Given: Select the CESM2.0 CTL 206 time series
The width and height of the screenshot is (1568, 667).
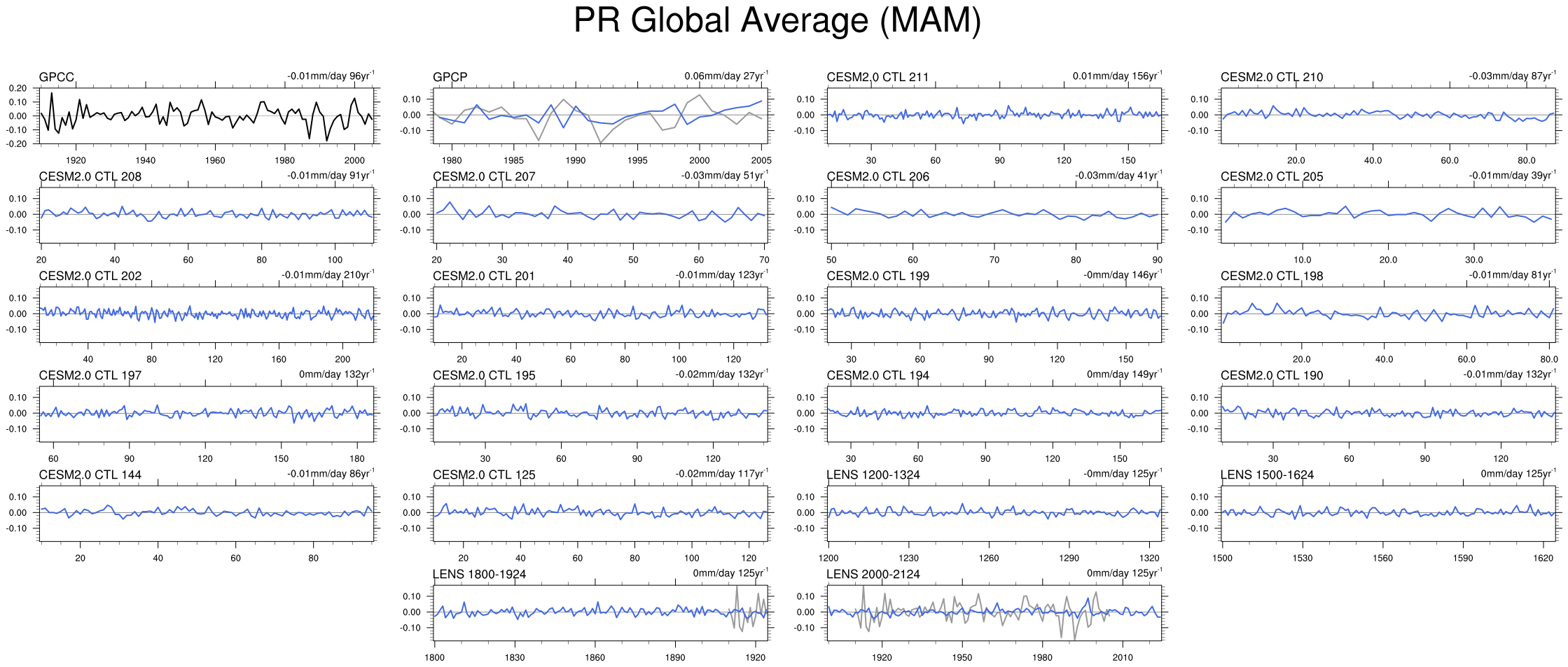Looking at the screenshot, I should (x=994, y=215).
